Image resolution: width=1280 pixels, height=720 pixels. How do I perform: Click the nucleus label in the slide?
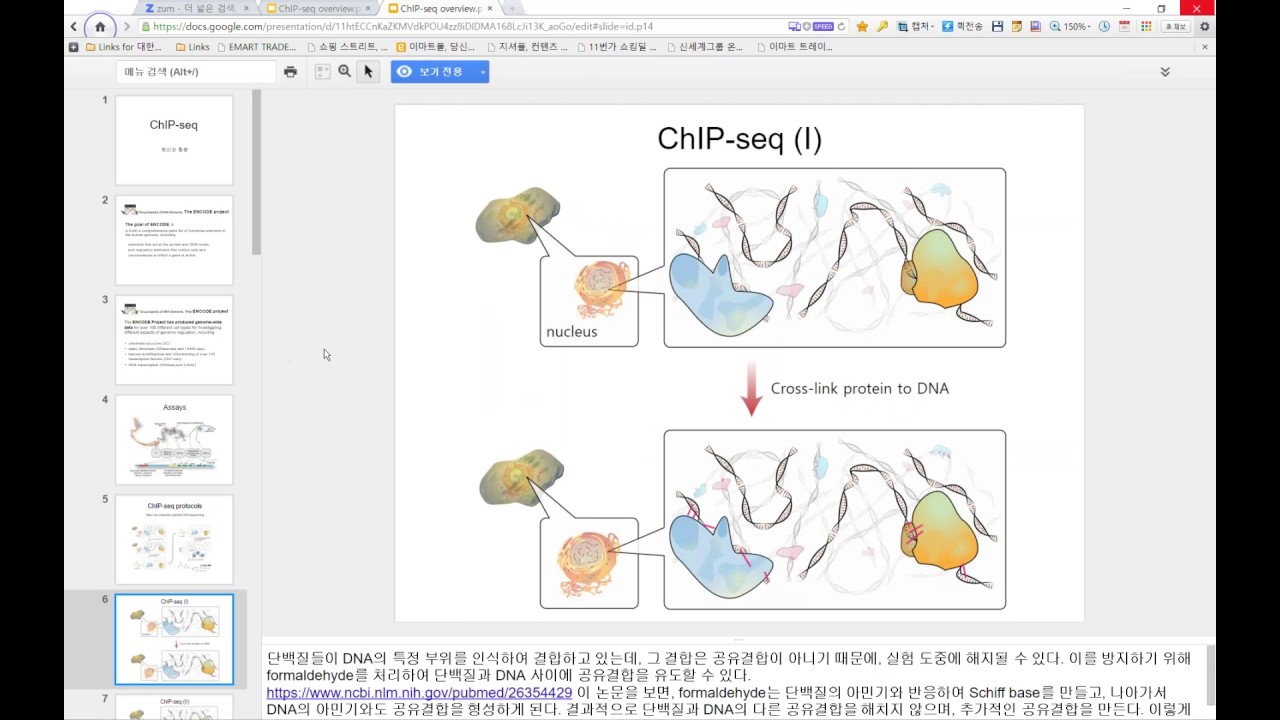572,331
